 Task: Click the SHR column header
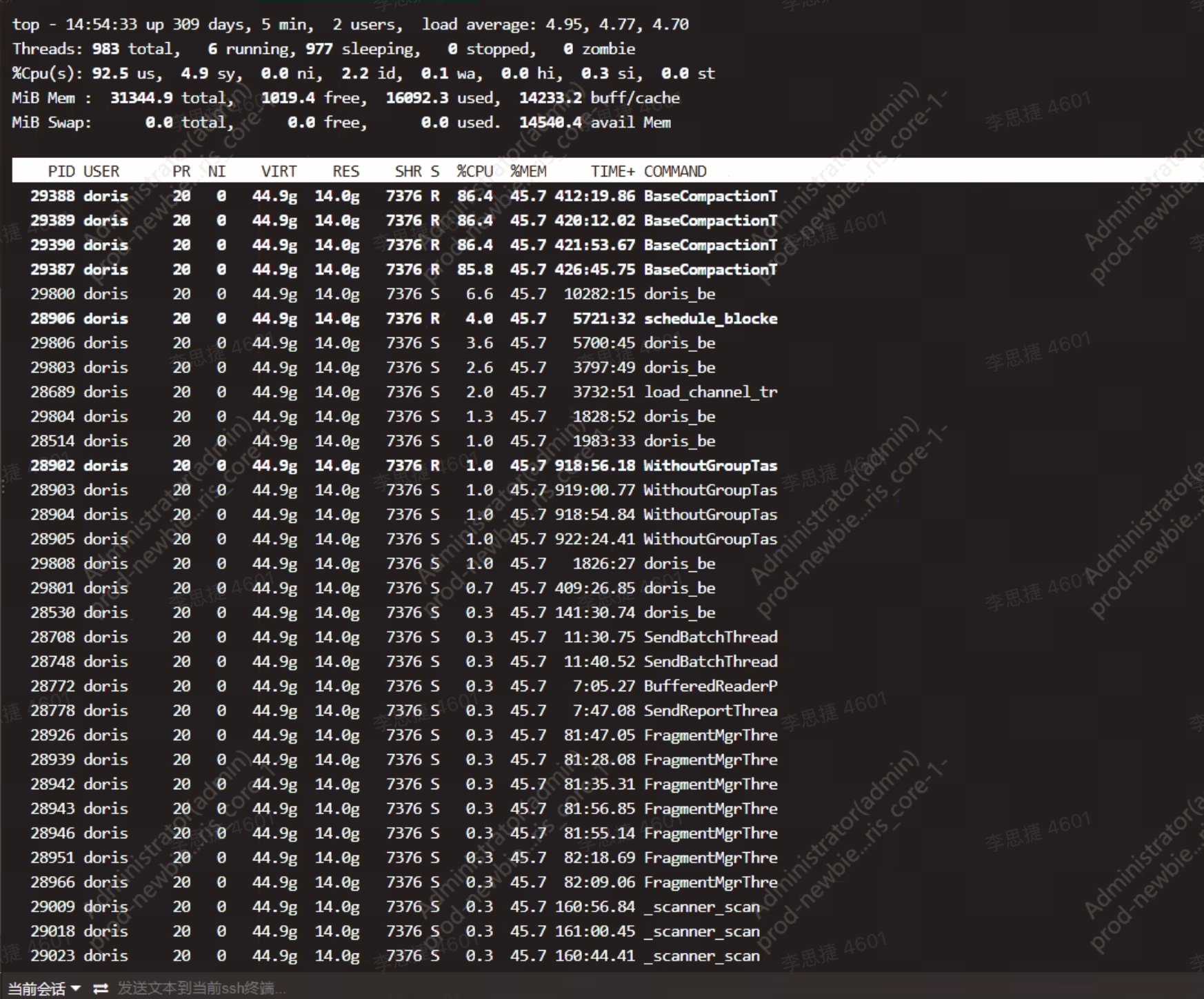(x=408, y=171)
